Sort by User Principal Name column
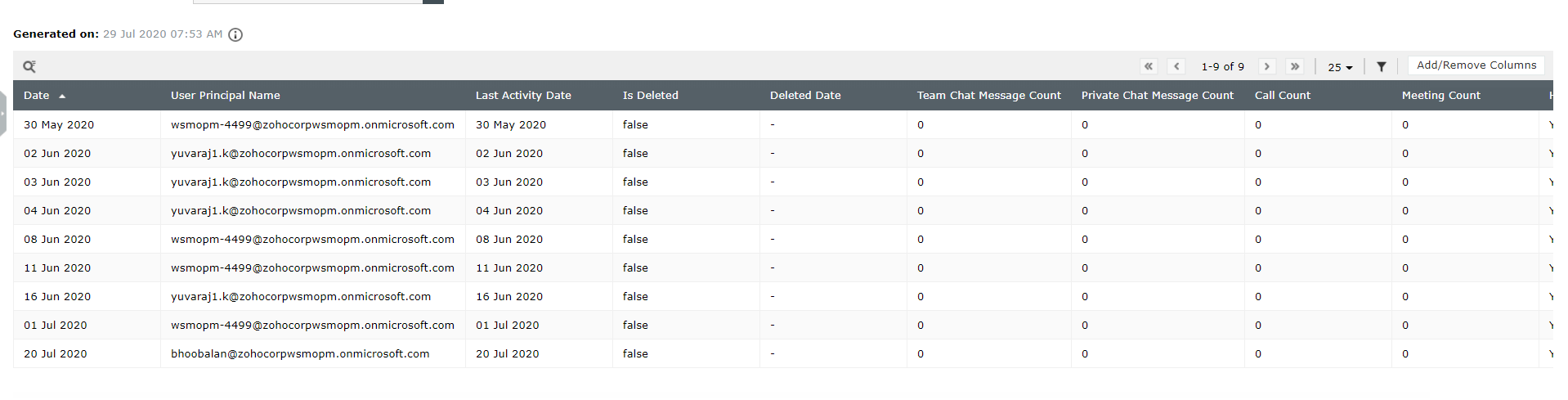 pos(226,96)
